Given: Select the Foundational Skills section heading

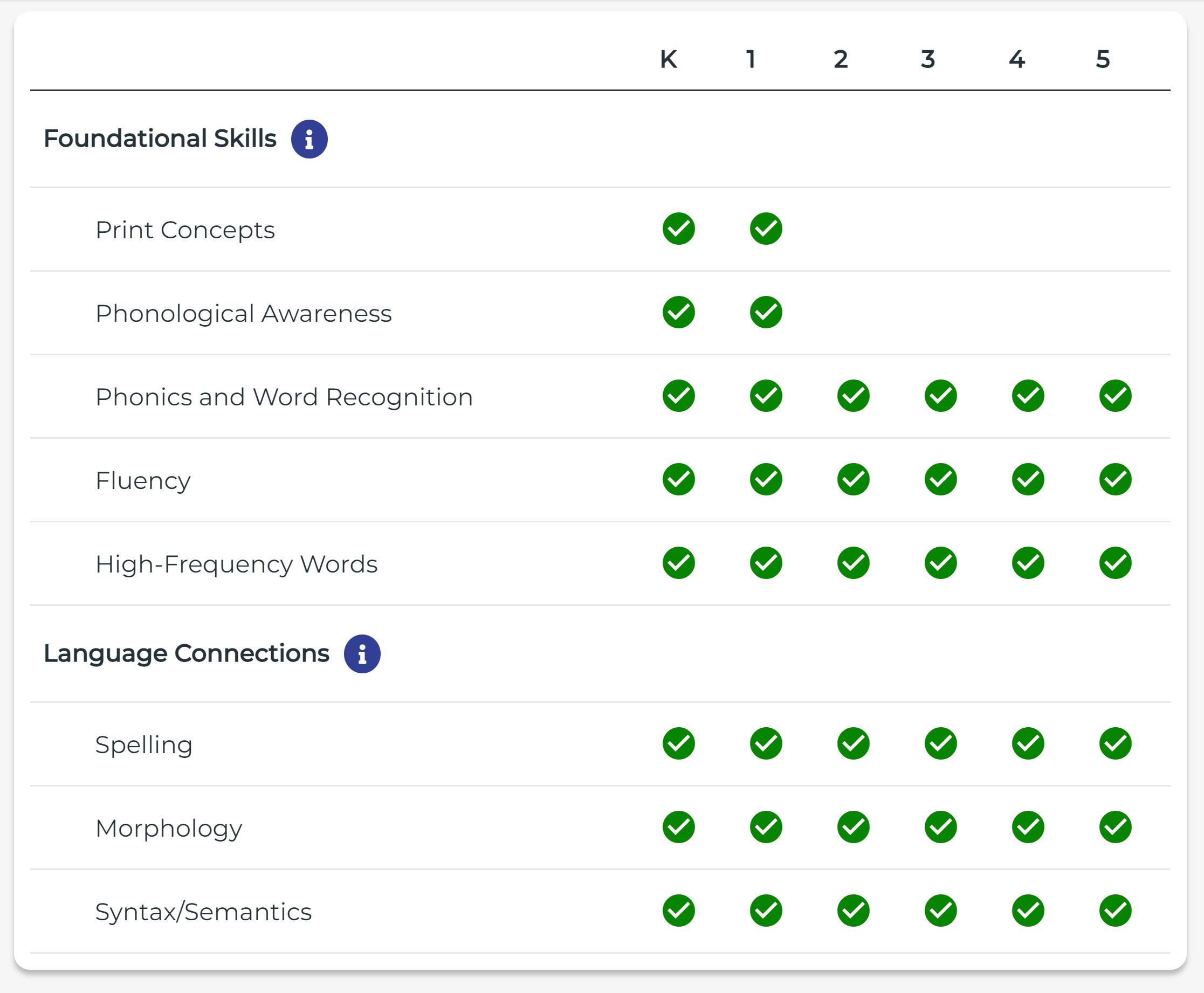Looking at the screenshot, I should pos(160,139).
